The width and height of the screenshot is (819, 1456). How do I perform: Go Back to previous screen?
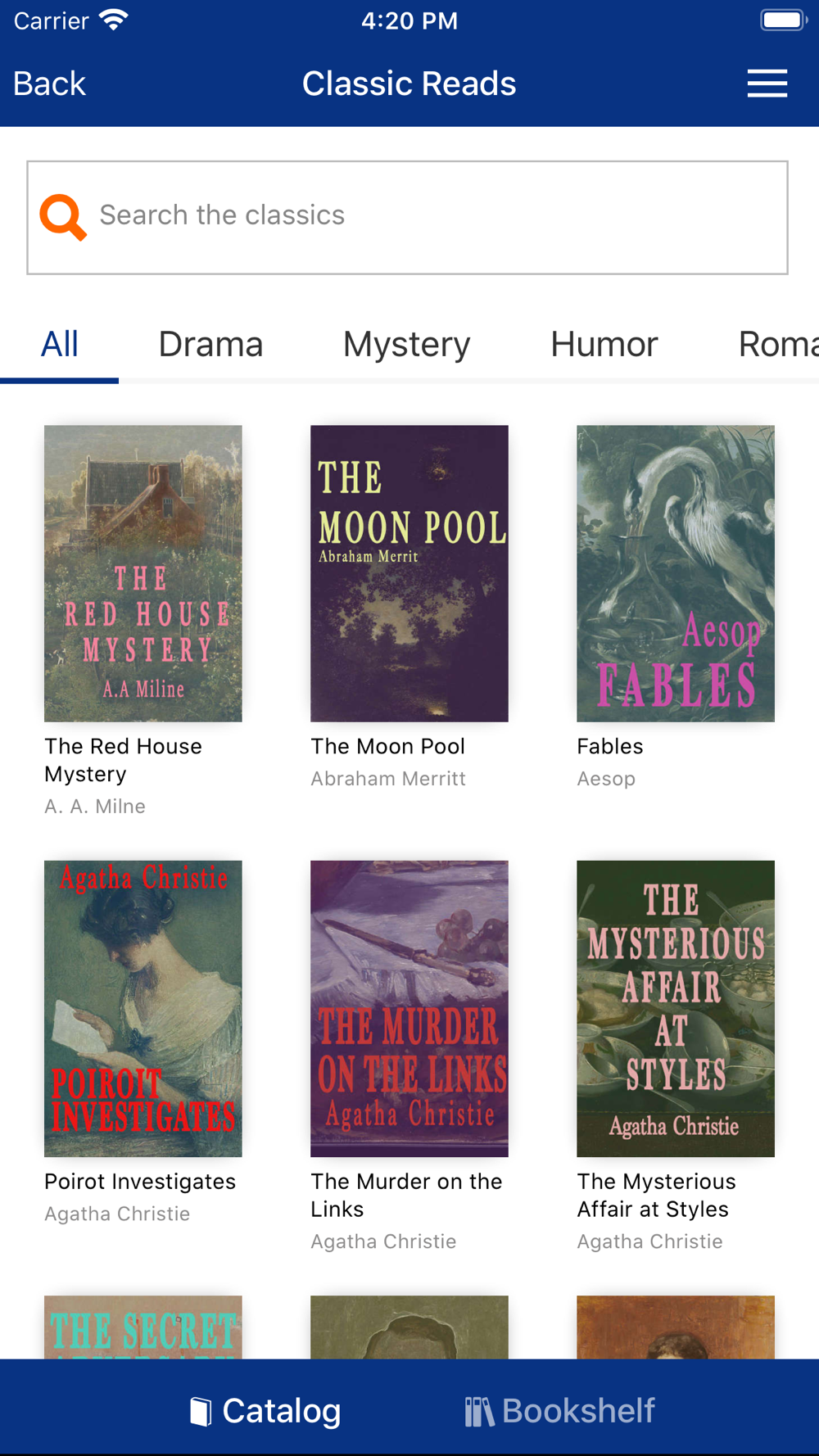[49, 84]
